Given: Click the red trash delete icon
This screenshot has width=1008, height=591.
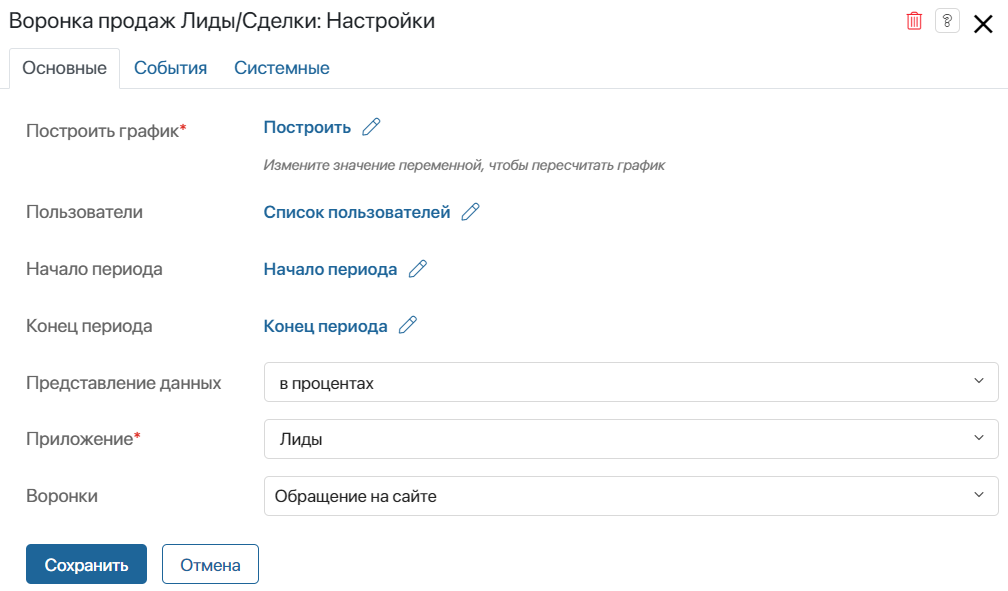Looking at the screenshot, I should [x=914, y=21].
